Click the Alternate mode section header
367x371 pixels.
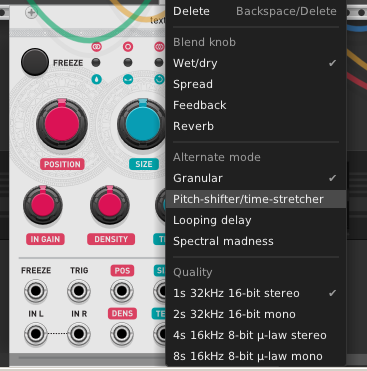[x=217, y=157]
